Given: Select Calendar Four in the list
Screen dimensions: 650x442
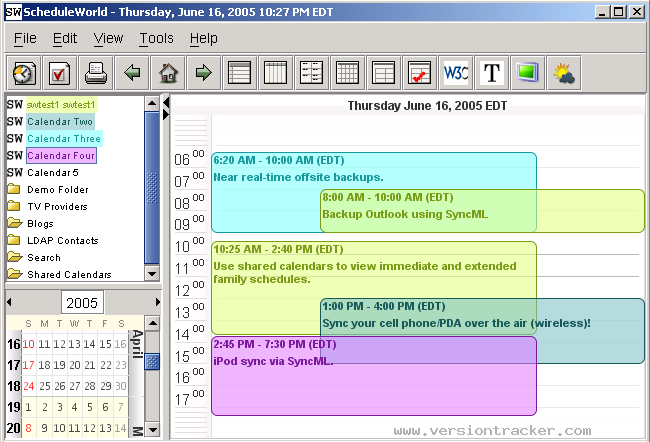Looking at the screenshot, I should point(61,155).
